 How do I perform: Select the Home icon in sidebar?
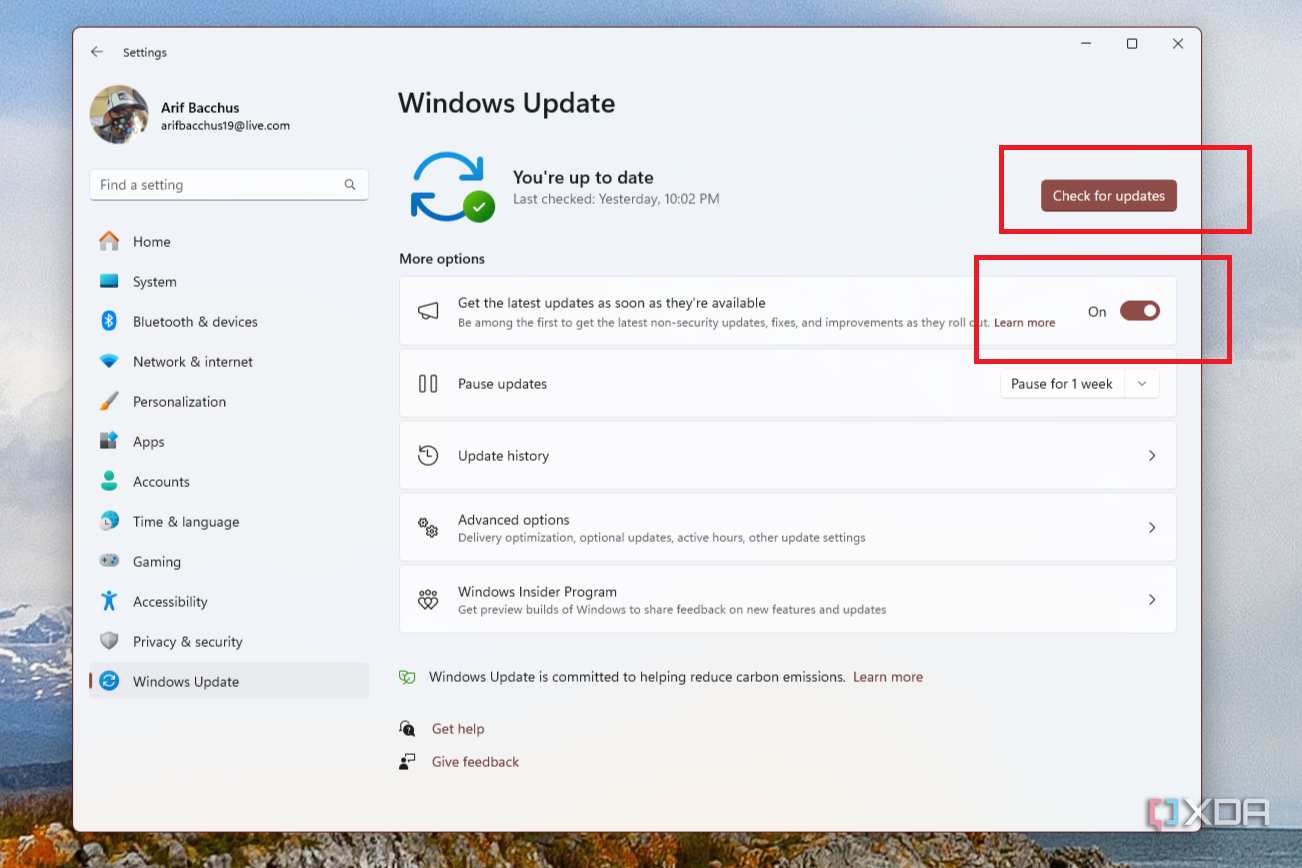point(110,241)
